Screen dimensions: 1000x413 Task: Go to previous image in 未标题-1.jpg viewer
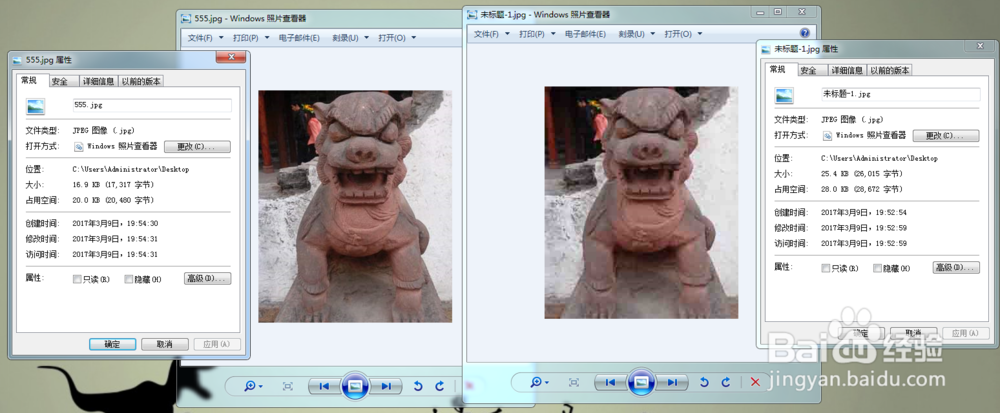coord(610,382)
